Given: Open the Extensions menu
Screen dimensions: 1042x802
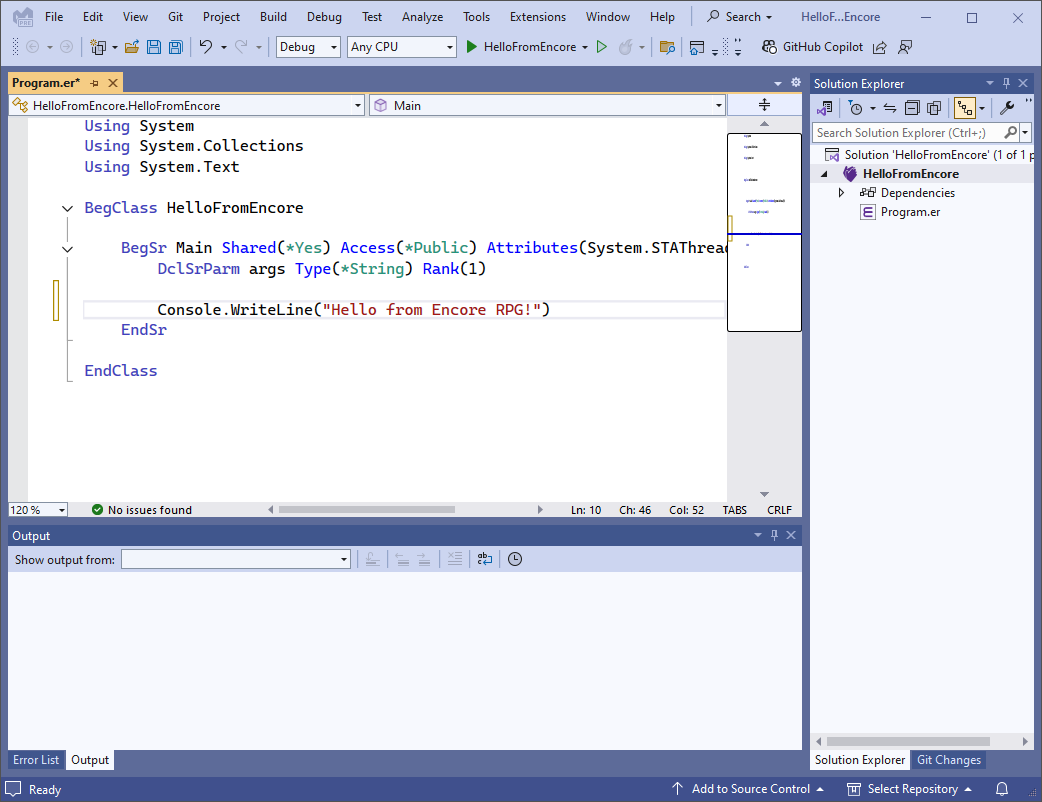Looking at the screenshot, I should tap(538, 17).
